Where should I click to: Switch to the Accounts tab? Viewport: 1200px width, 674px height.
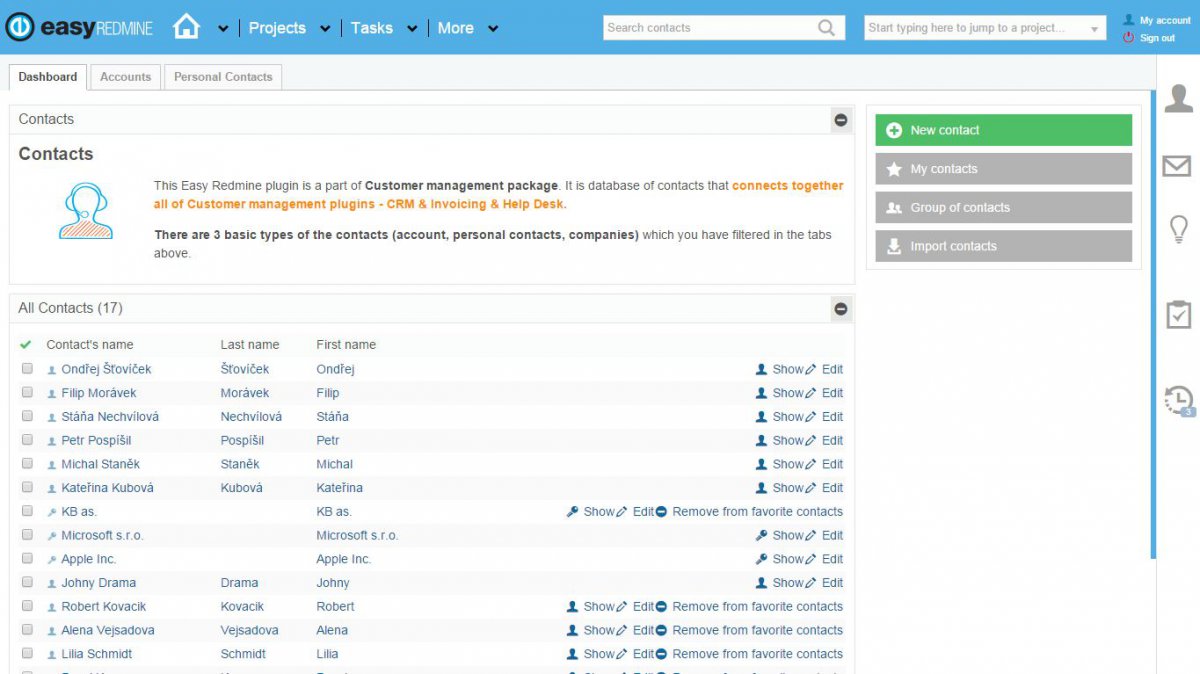(x=125, y=76)
